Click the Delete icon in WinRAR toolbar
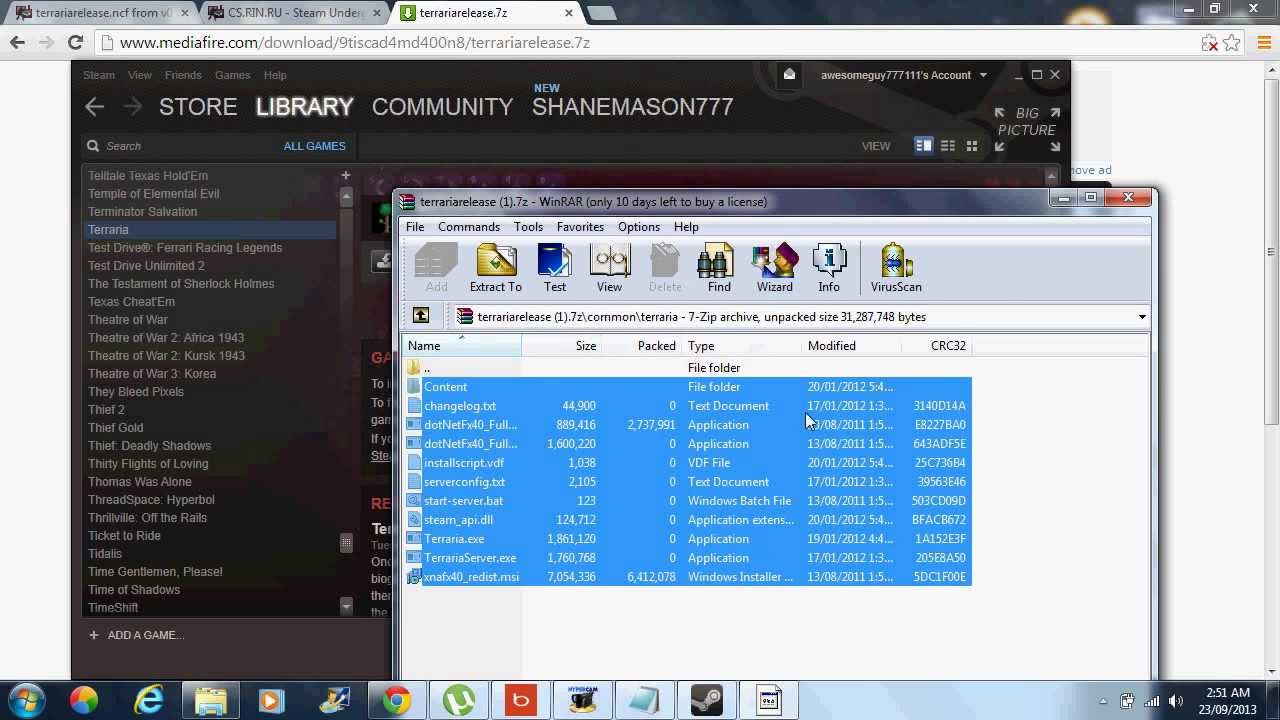 tap(665, 268)
